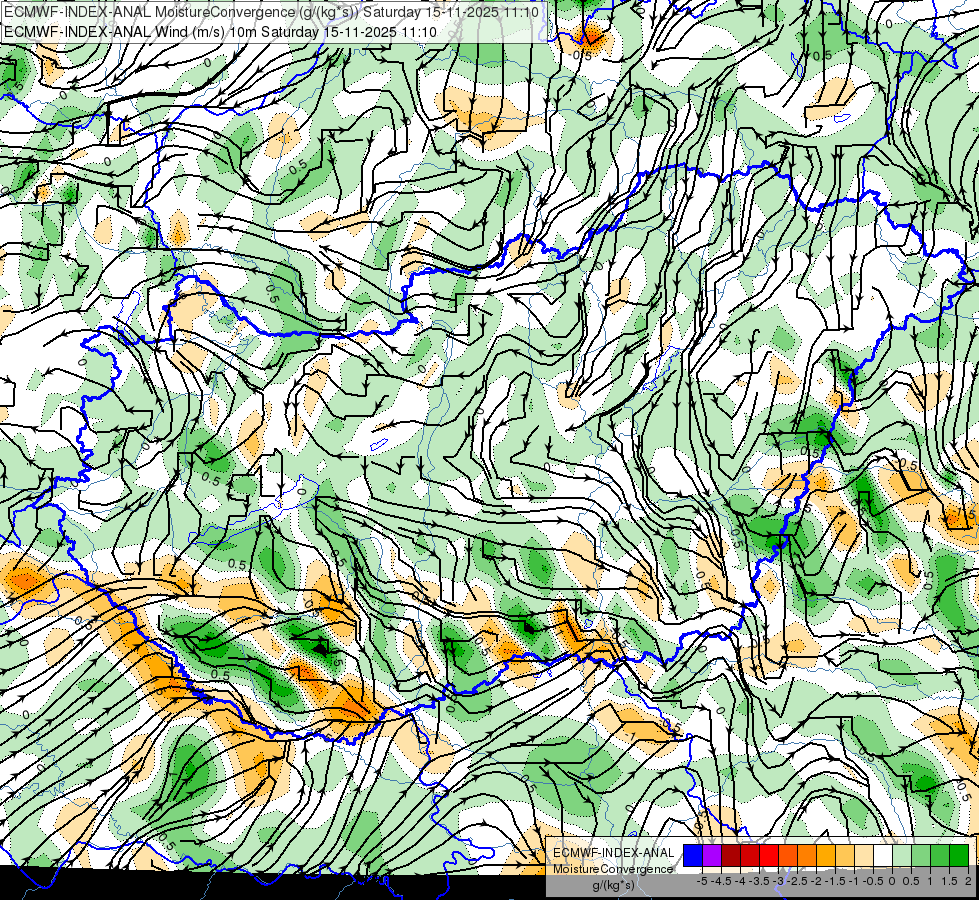Image resolution: width=979 pixels, height=900 pixels.
Task: Click the legend label ECMWF-INDEX-ANAL
Action: click(x=614, y=853)
